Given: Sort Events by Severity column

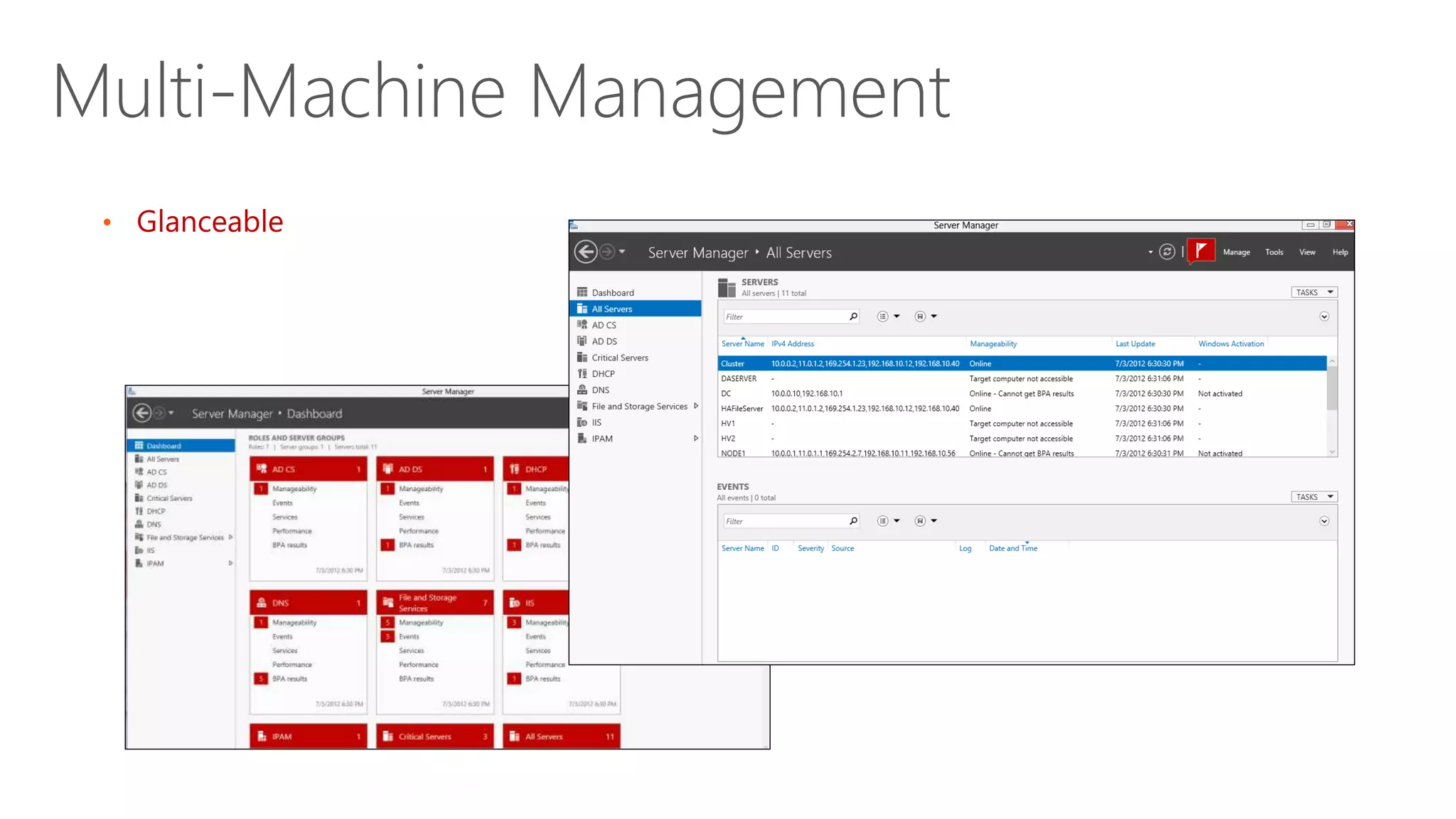Looking at the screenshot, I should point(810,548).
